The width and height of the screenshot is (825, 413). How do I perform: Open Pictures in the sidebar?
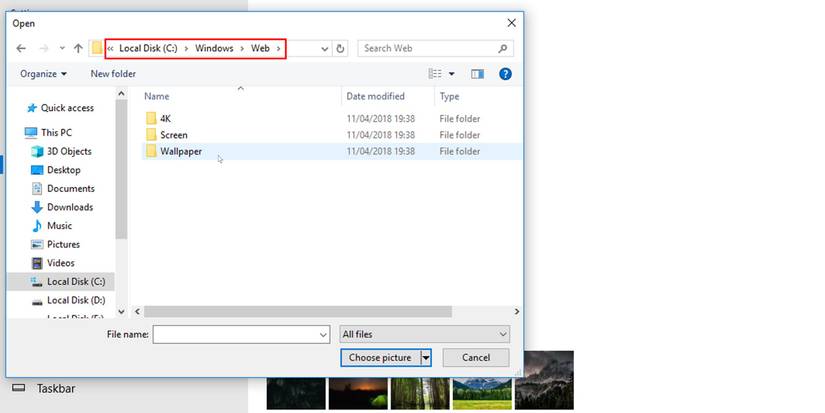coord(56,244)
